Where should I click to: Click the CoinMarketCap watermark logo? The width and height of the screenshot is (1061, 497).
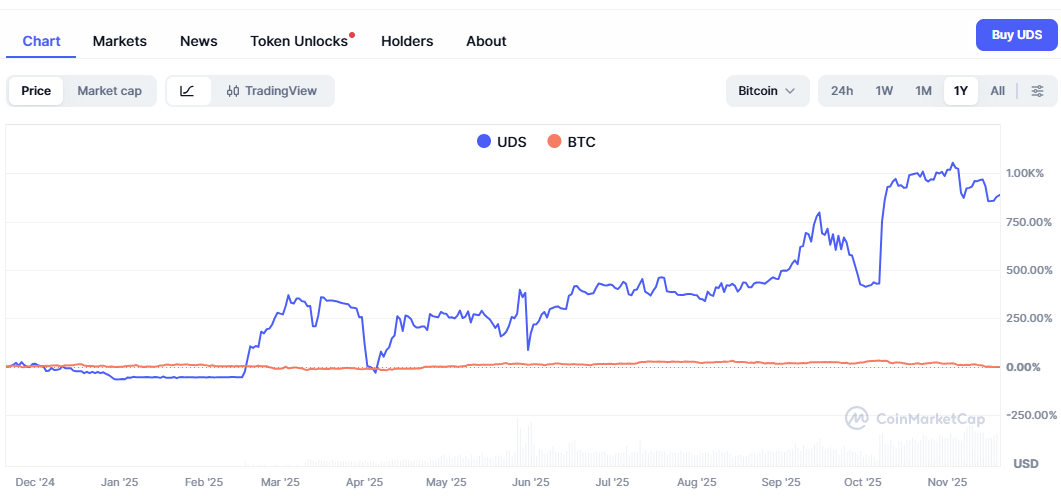914,419
